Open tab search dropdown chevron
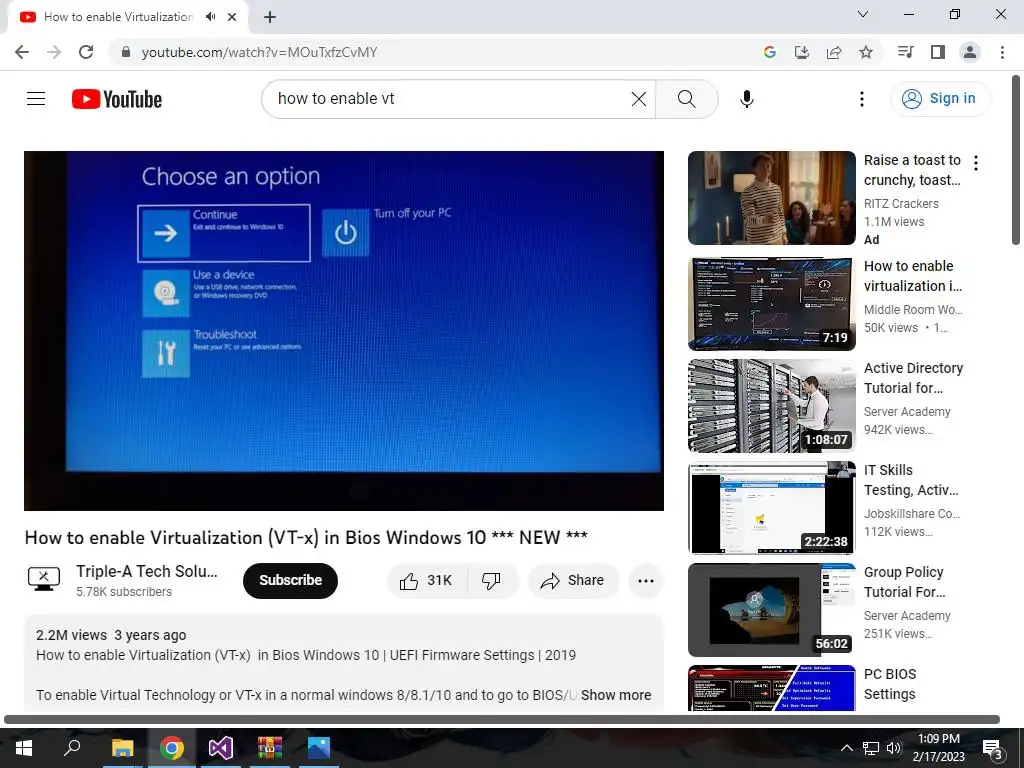 tap(863, 14)
